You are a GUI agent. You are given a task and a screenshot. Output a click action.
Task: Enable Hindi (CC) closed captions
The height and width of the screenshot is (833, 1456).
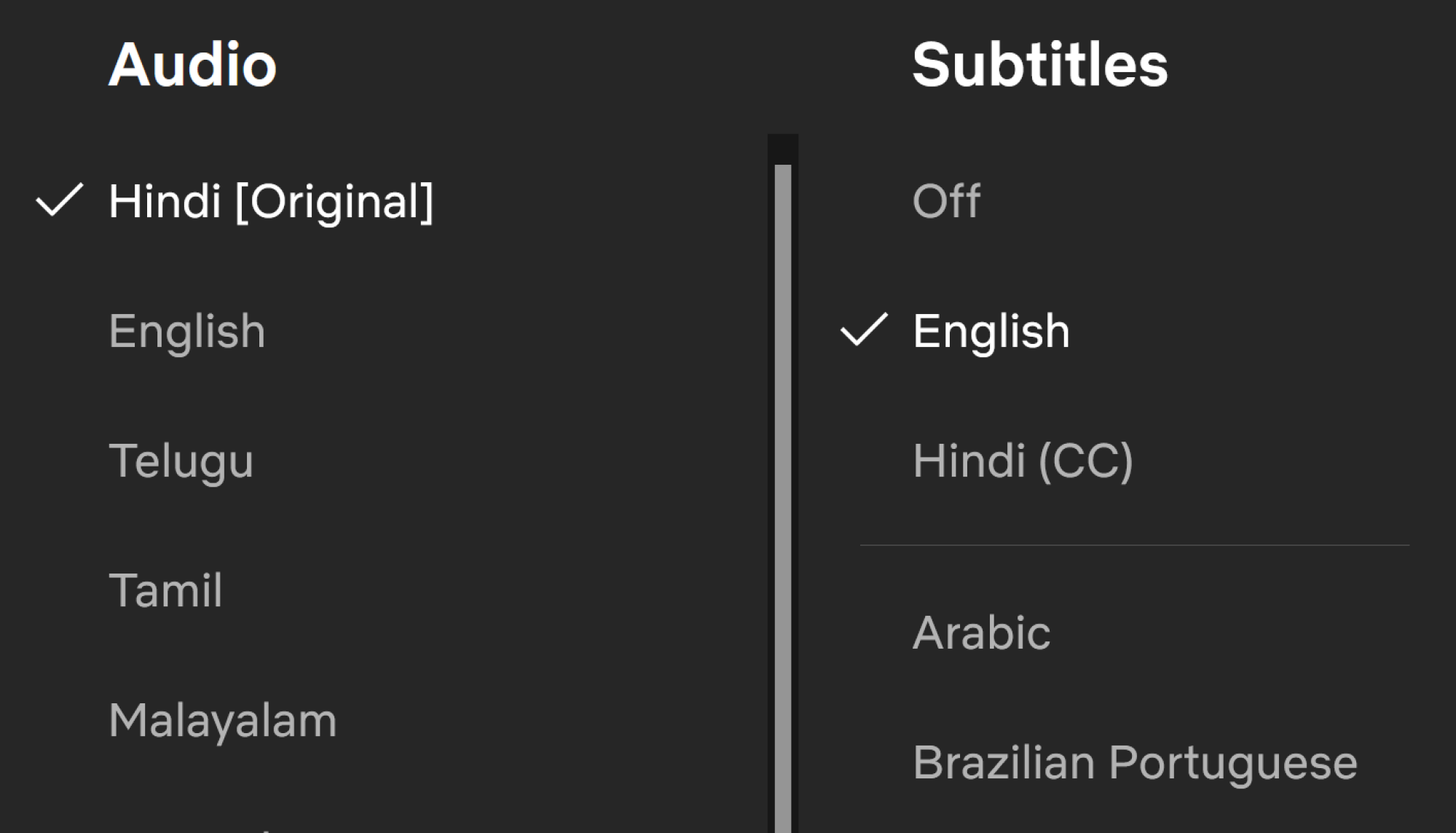tap(1023, 461)
